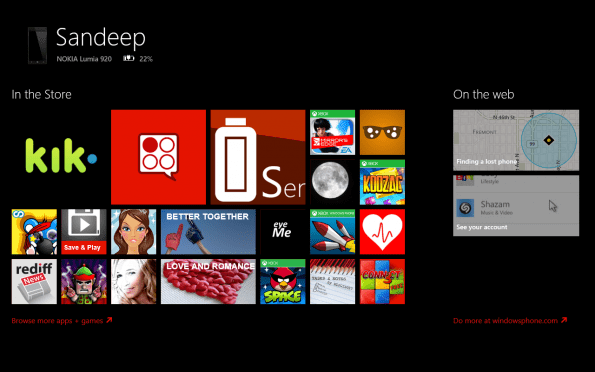The height and width of the screenshot is (372, 595).
Task: Open the brunette cartoon girl app tile
Action: [x=134, y=232]
